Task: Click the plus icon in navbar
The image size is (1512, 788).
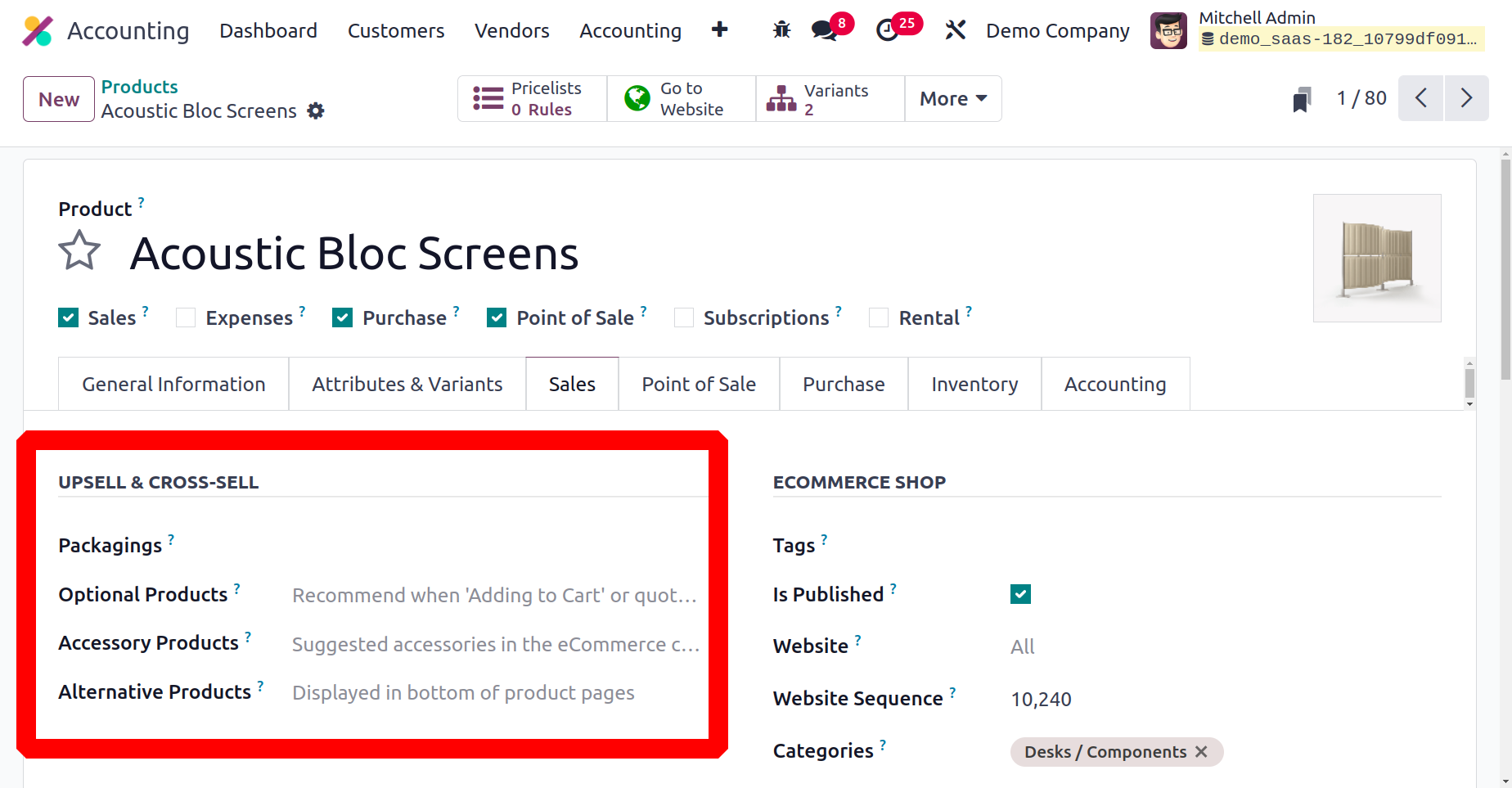Action: pos(719,30)
